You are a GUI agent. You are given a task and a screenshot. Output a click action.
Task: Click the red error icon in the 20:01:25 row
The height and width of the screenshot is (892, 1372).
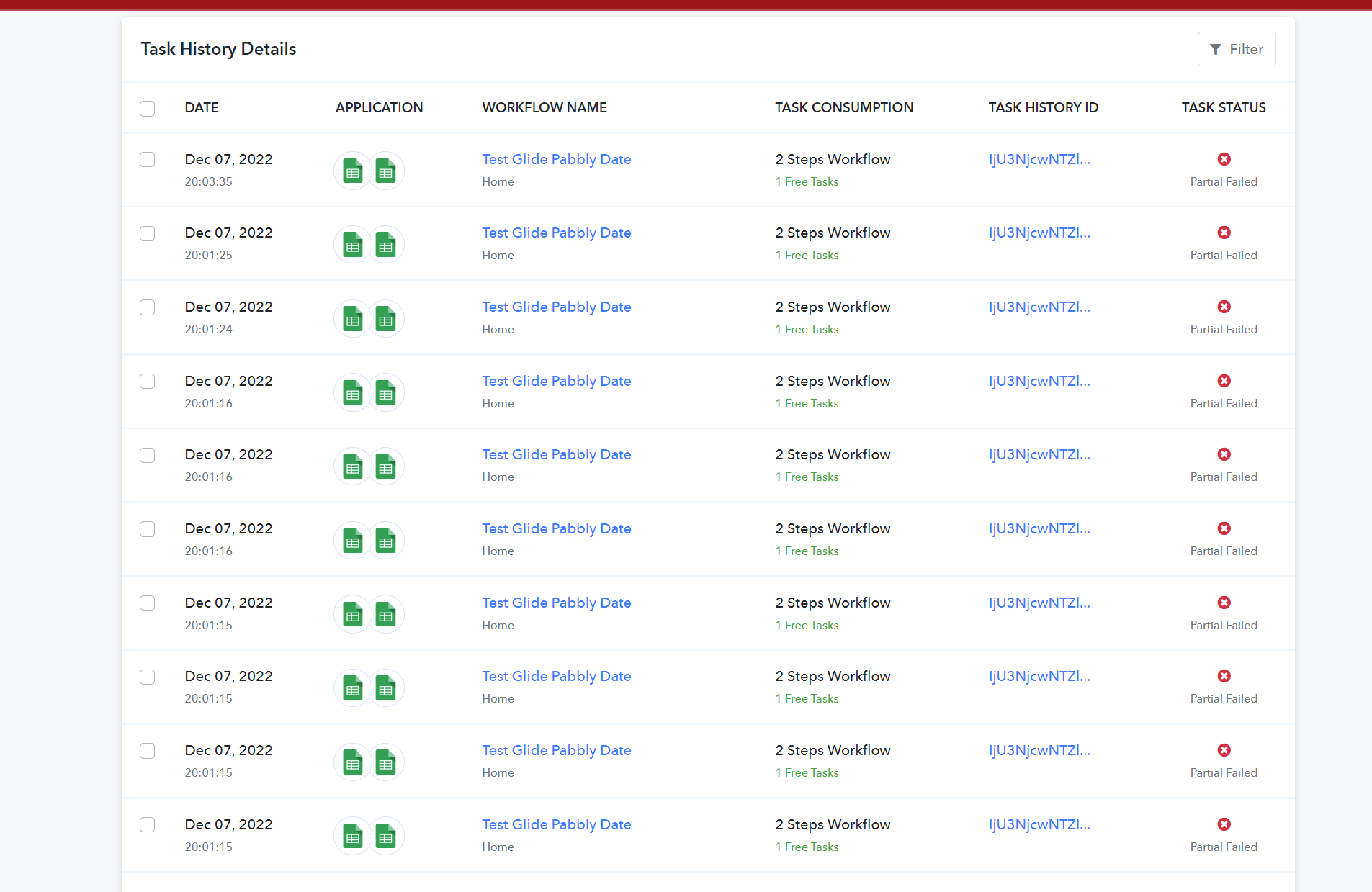(1224, 233)
